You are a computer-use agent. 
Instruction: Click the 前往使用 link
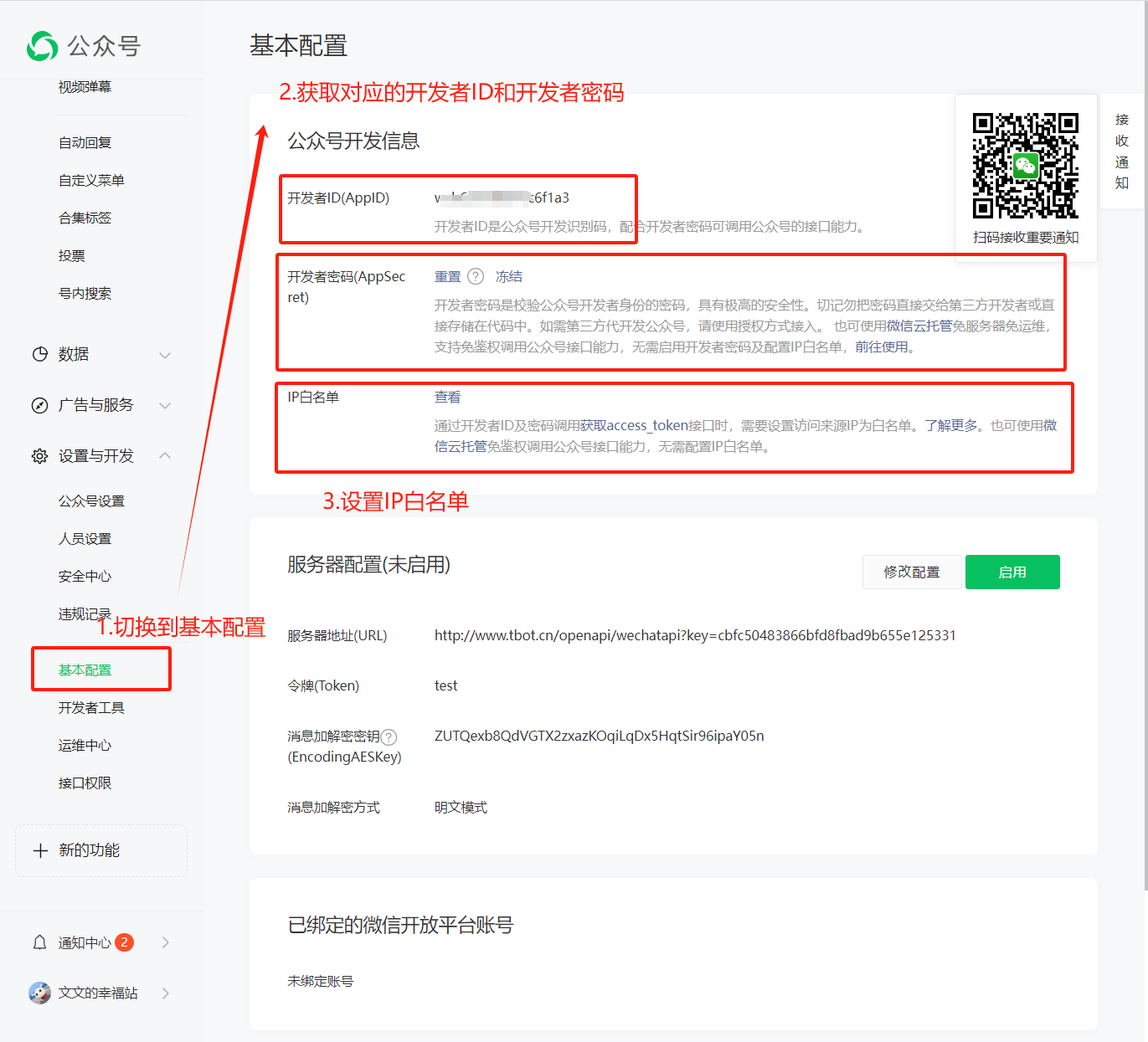tap(882, 347)
